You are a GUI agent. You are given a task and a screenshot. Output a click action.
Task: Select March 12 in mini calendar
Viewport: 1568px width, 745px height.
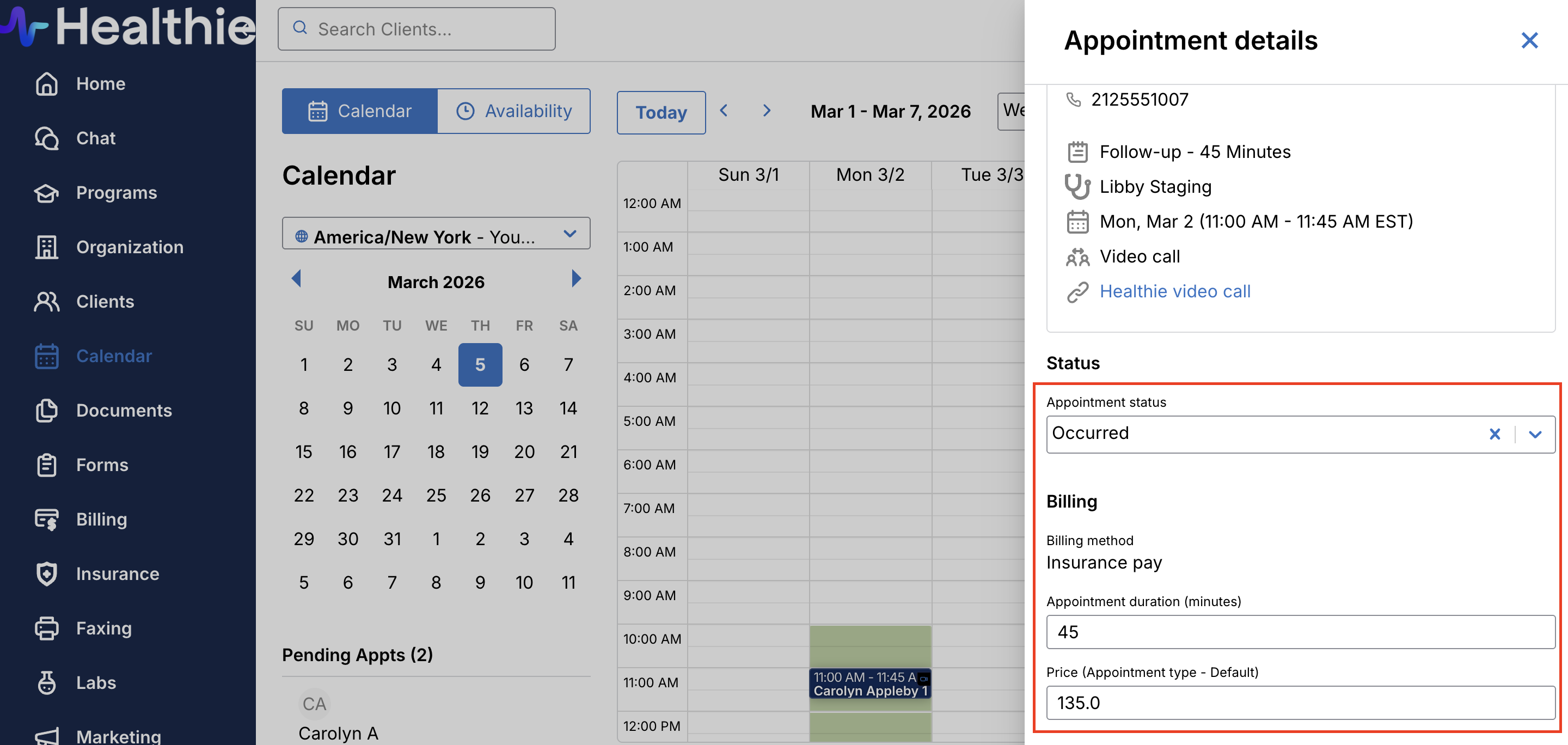(x=480, y=408)
